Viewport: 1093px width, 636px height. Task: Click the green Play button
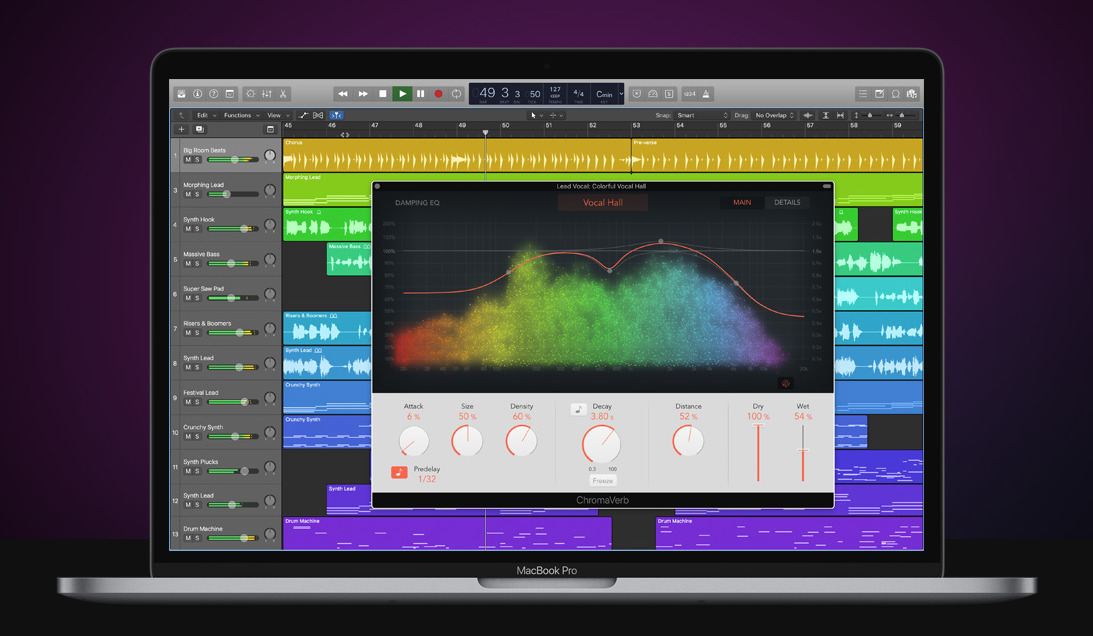click(402, 93)
